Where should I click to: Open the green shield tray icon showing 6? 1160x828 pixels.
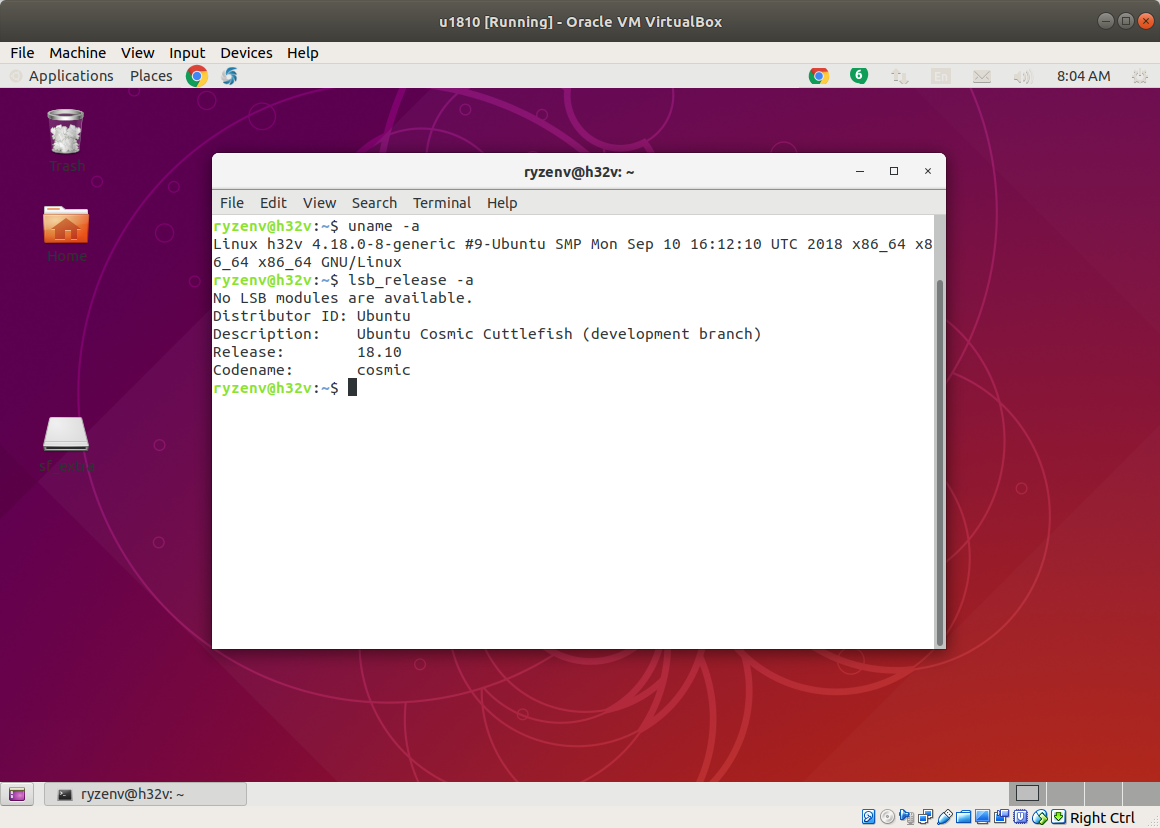pyautogui.click(x=859, y=75)
